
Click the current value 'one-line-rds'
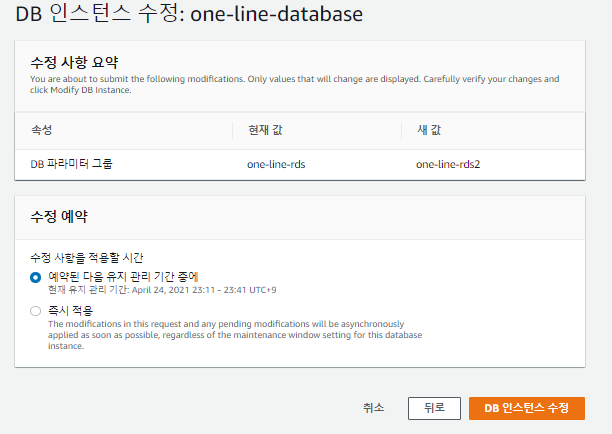[276, 164]
